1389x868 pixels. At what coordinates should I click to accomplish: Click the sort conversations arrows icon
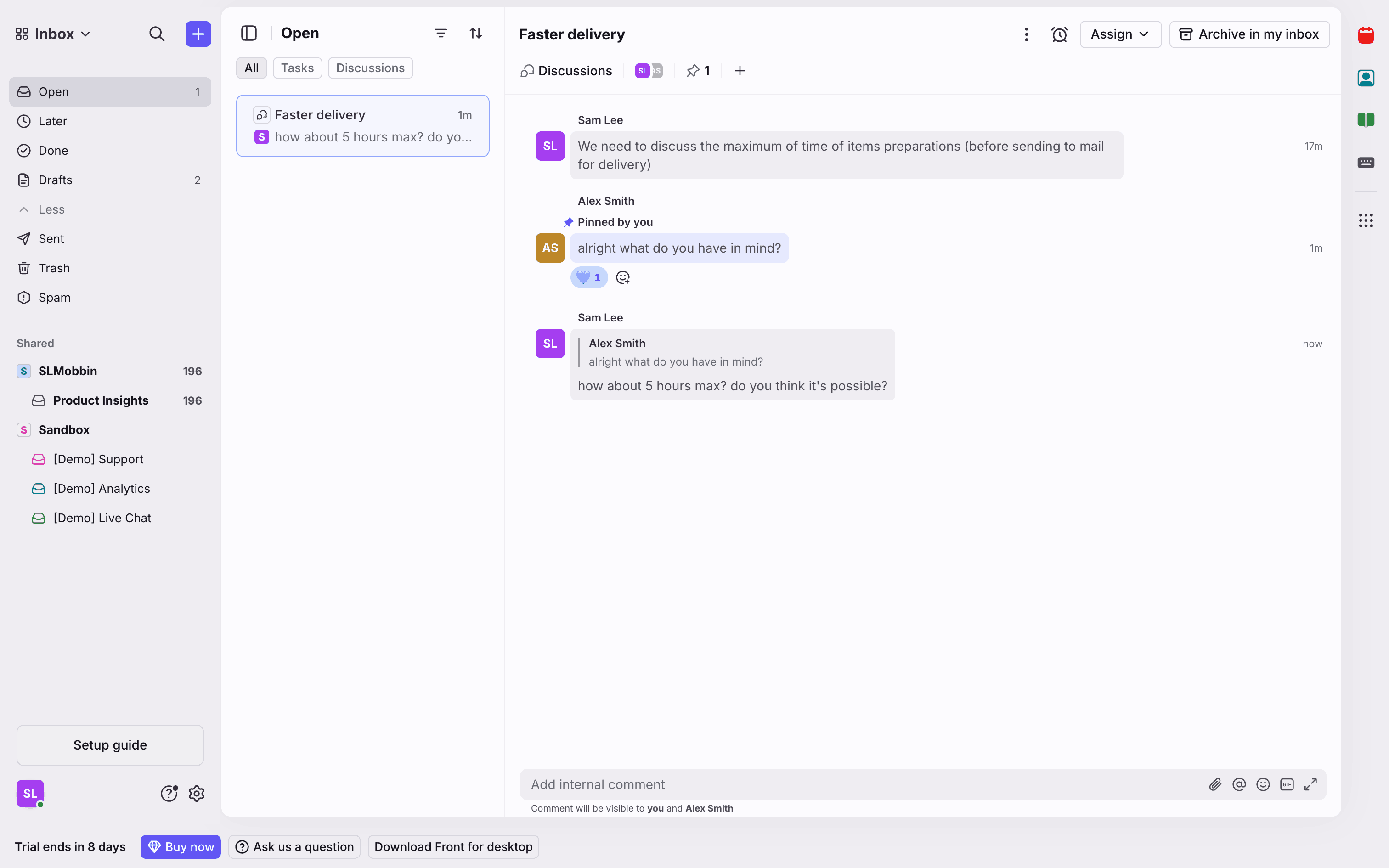coord(475,33)
